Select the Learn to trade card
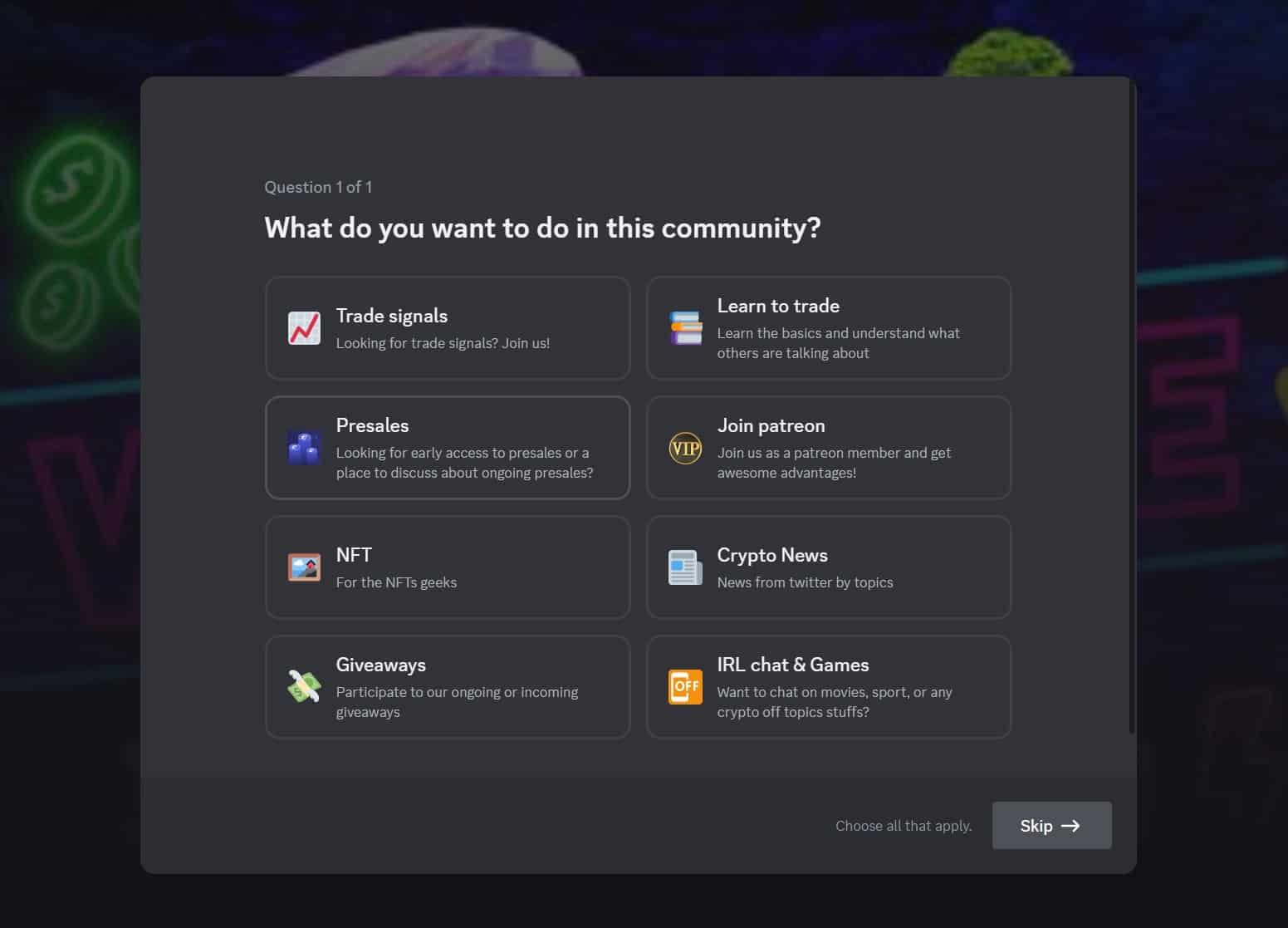Image resolution: width=1288 pixels, height=928 pixels. coord(828,327)
